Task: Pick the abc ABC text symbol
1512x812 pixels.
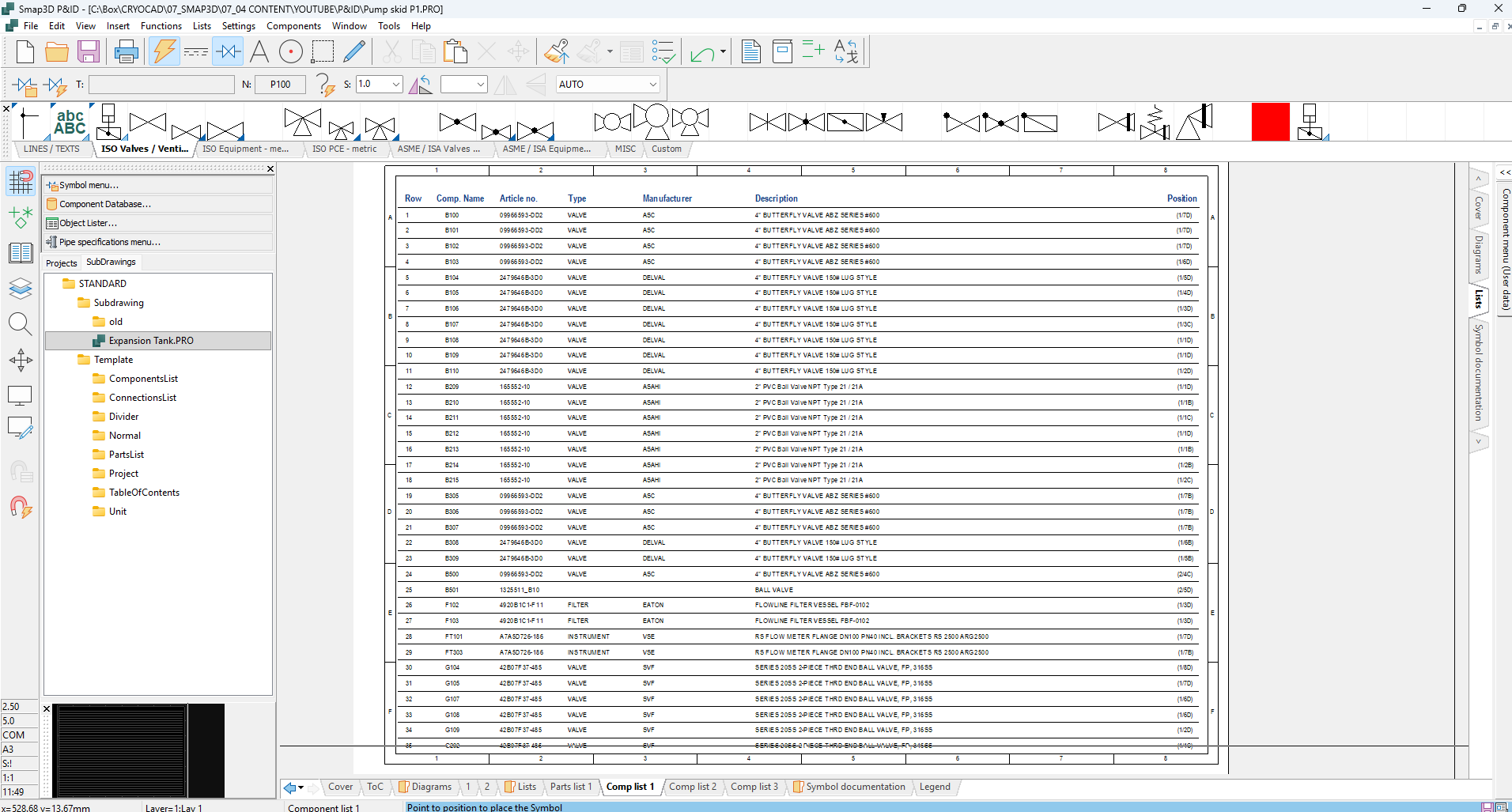Action: click(x=70, y=123)
